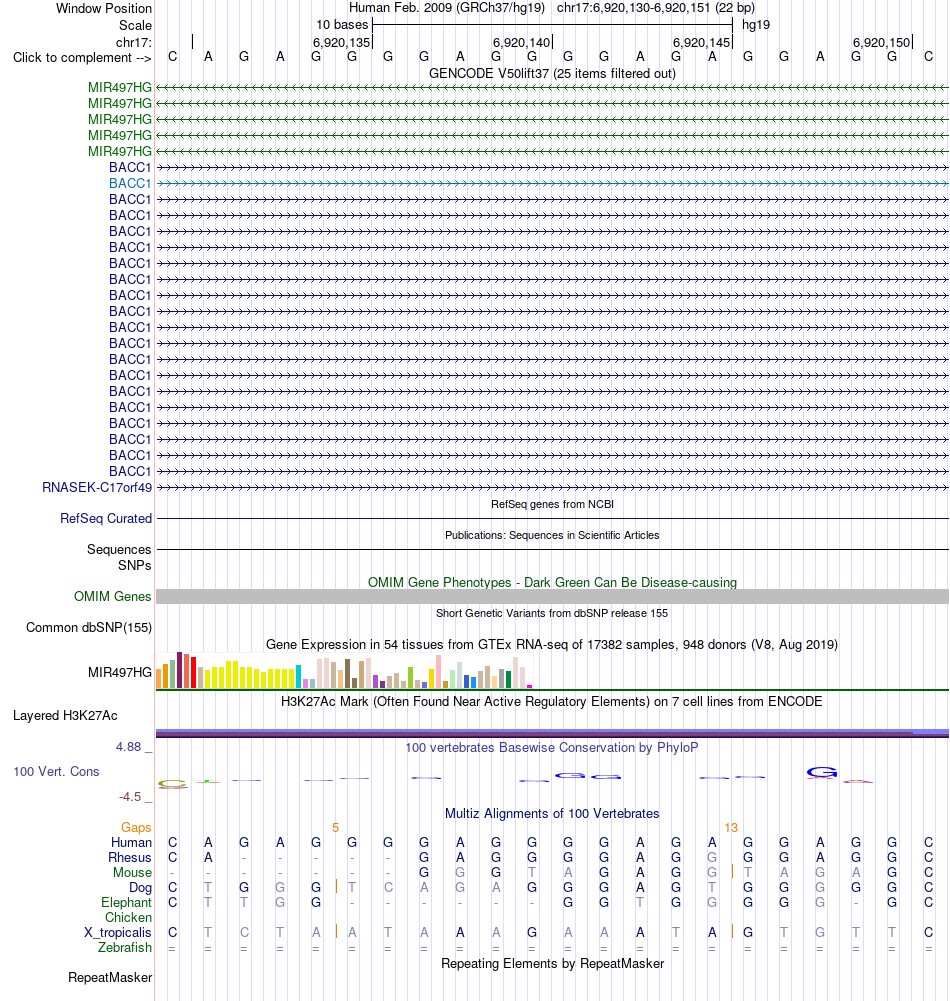Click the purple Layered H3K27Ac signal band
Screen dimensions: 950x1001
coord(552,734)
